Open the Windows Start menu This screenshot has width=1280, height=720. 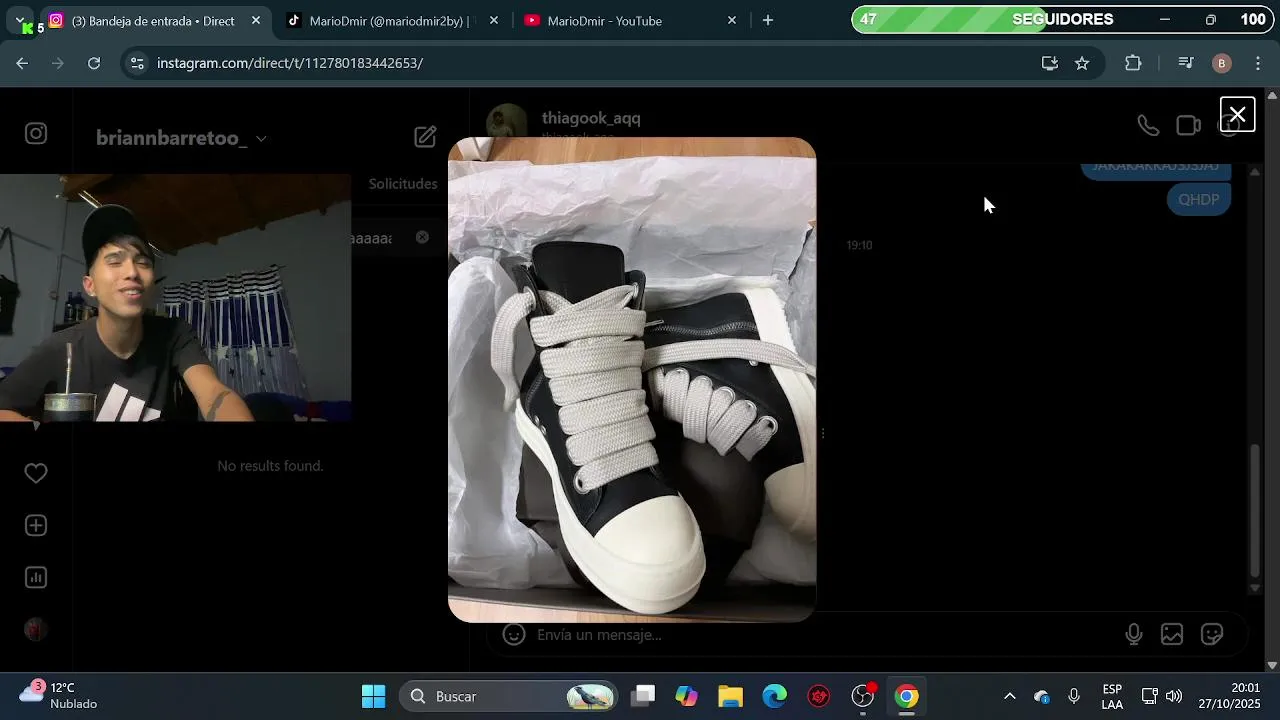tap(373, 696)
